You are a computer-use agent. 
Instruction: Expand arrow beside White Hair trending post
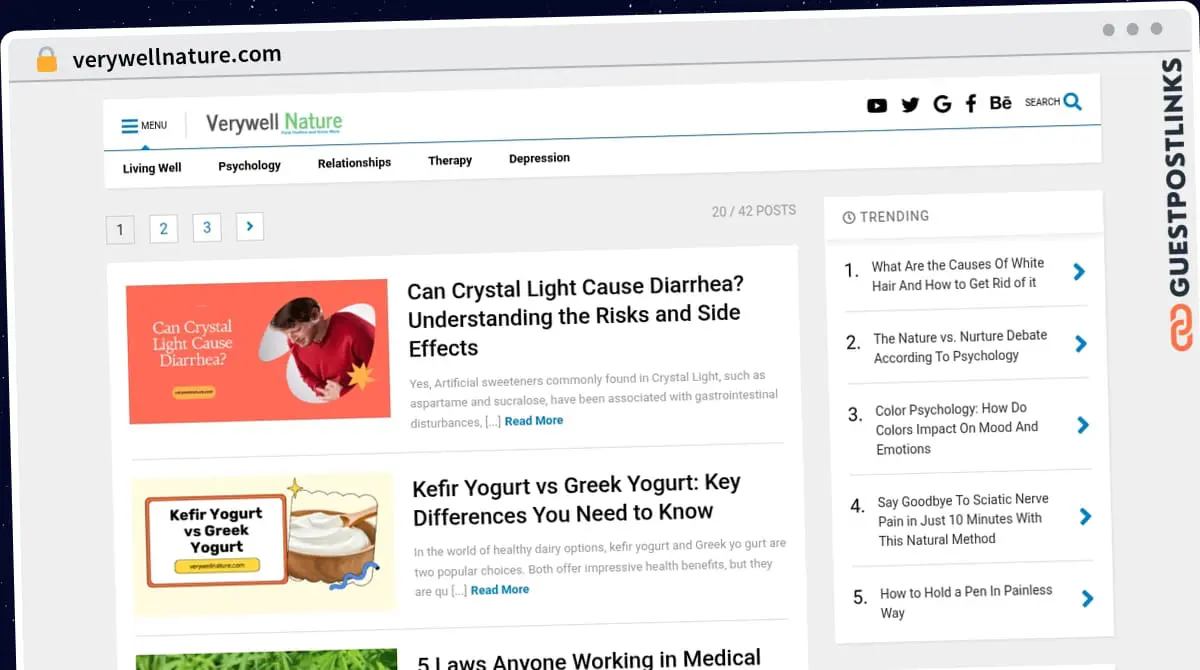[x=1079, y=271]
